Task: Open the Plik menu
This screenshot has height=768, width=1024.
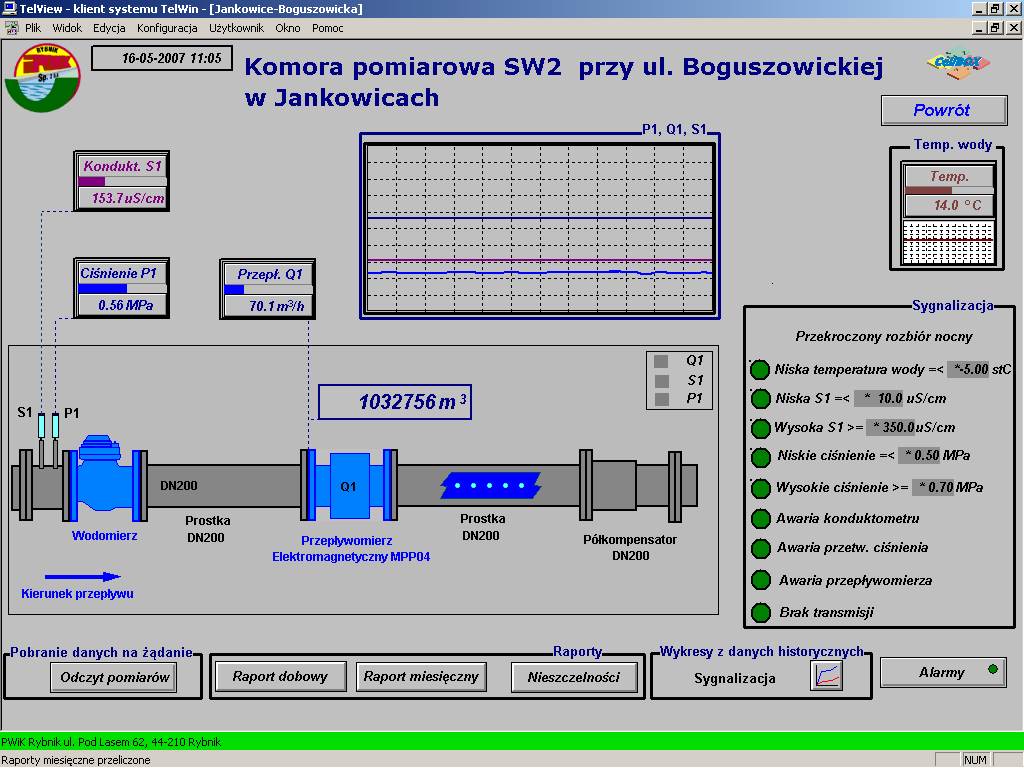Action: pos(33,28)
